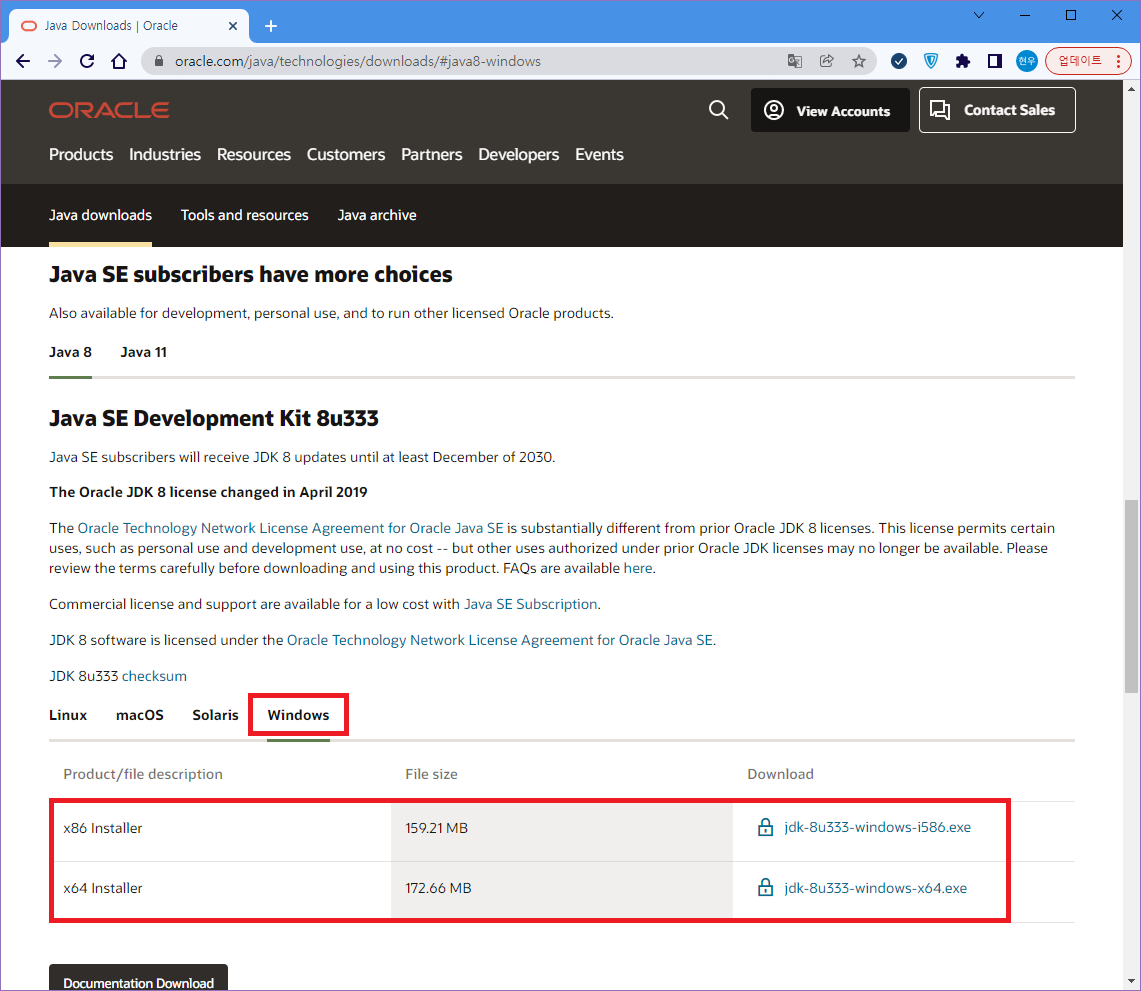Open the Developers menu
This screenshot has width=1141, height=991.
pos(519,155)
